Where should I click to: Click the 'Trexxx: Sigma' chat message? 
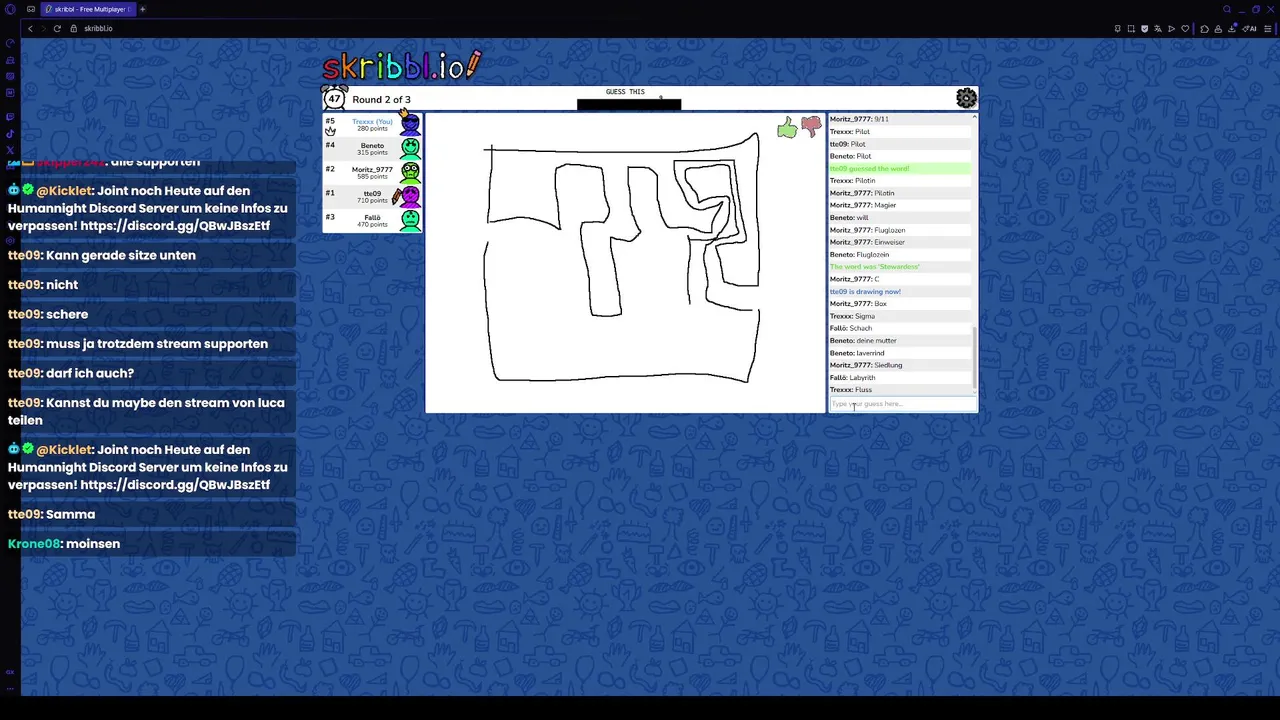(x=900, y=316)
